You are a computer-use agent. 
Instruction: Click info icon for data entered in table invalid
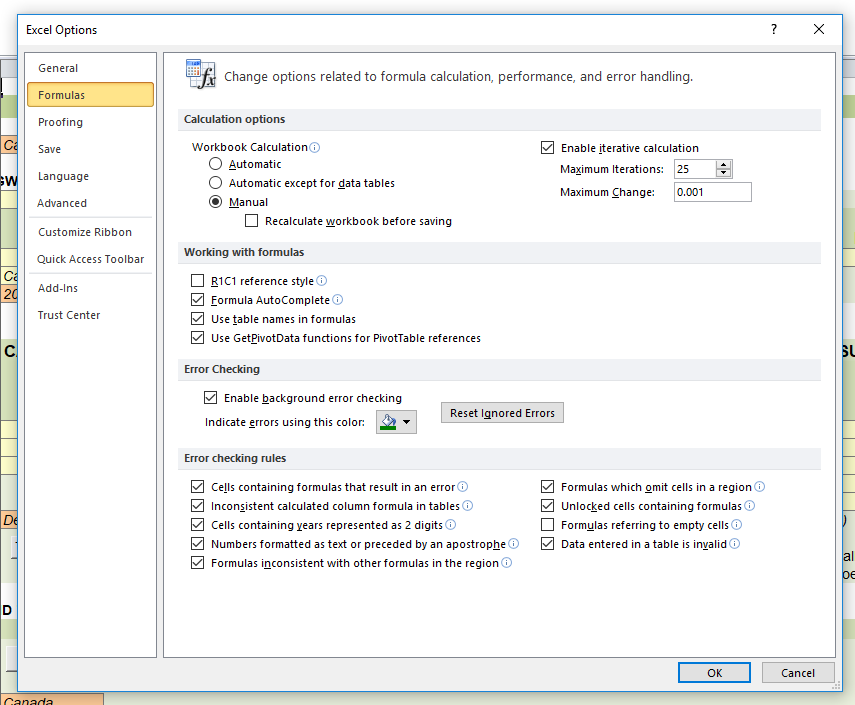tap(734, 544)
